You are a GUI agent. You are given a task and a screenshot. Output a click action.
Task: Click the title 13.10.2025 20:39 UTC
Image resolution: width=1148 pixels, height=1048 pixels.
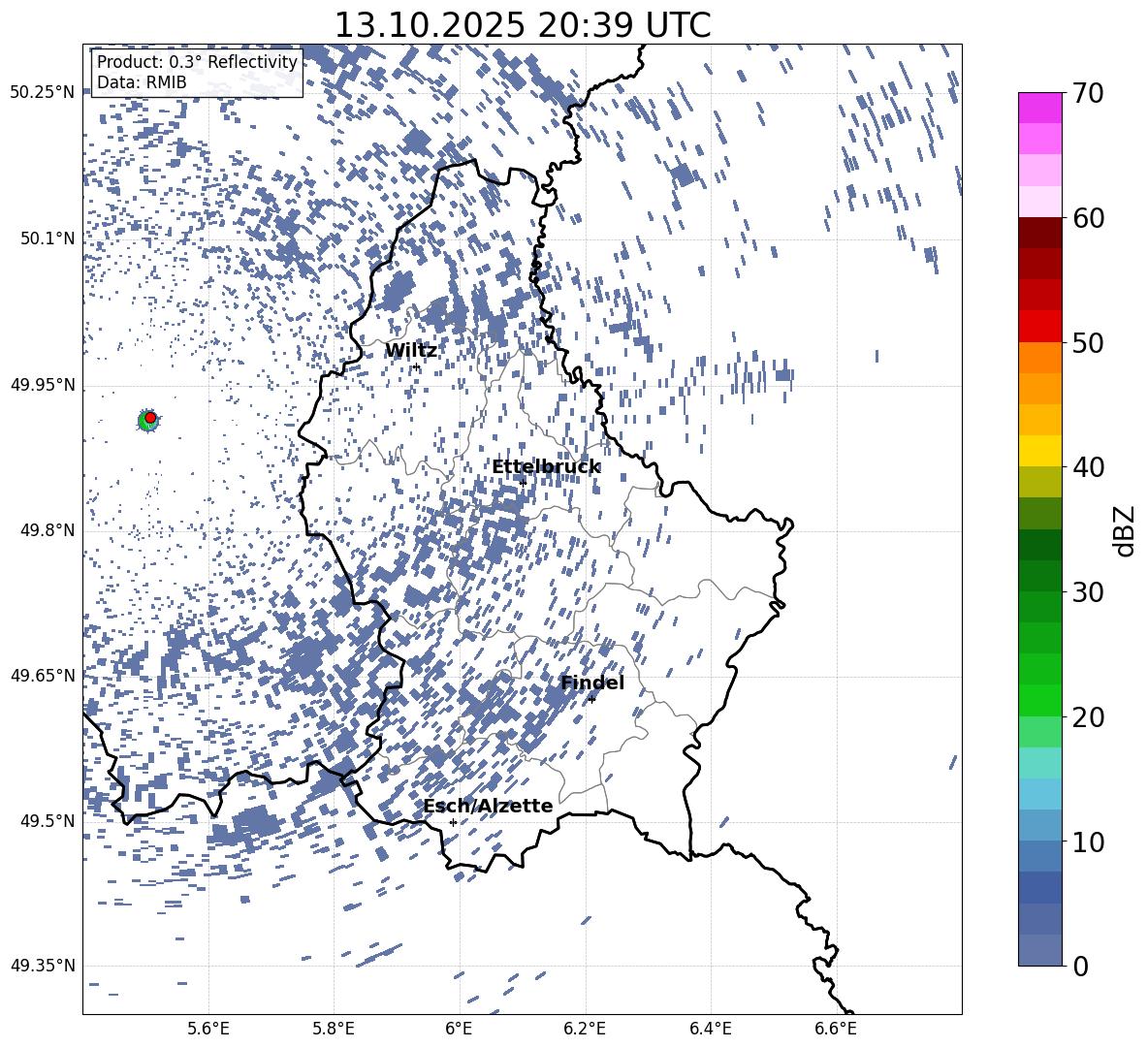(x=522, y=25)
